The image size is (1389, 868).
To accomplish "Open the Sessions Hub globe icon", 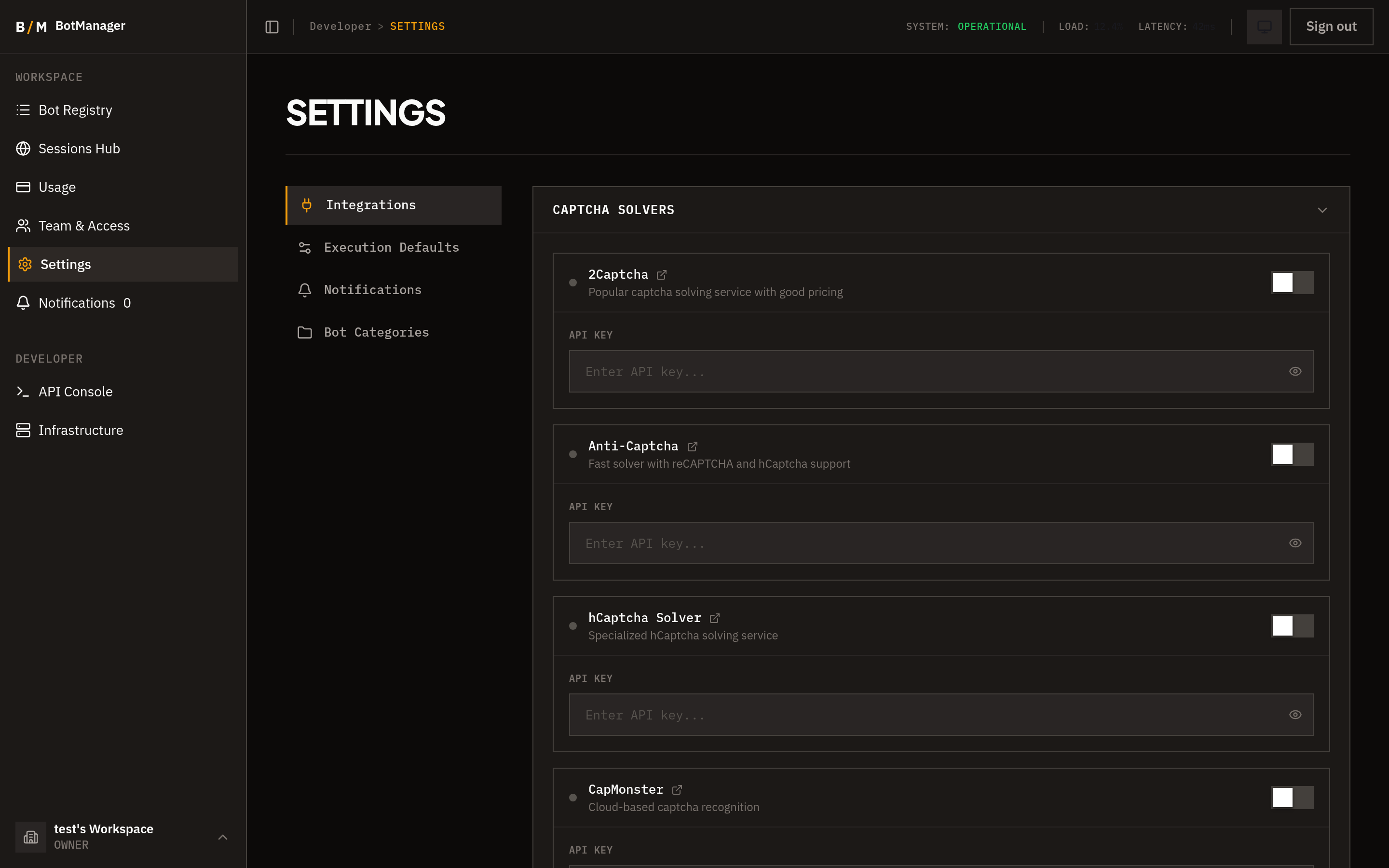I will 23,148.
